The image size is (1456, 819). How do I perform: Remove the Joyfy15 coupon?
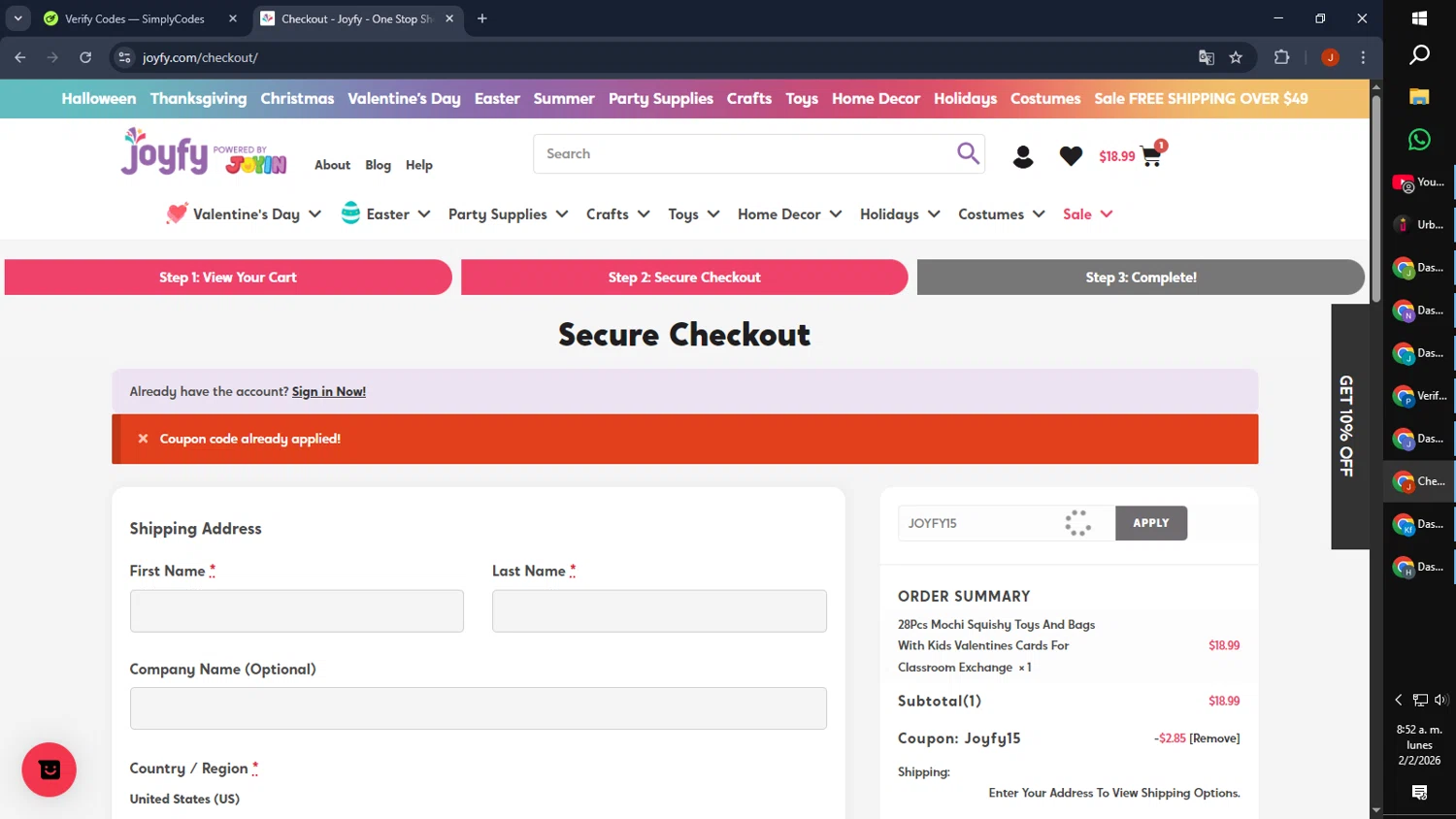tap(1214, 738)
